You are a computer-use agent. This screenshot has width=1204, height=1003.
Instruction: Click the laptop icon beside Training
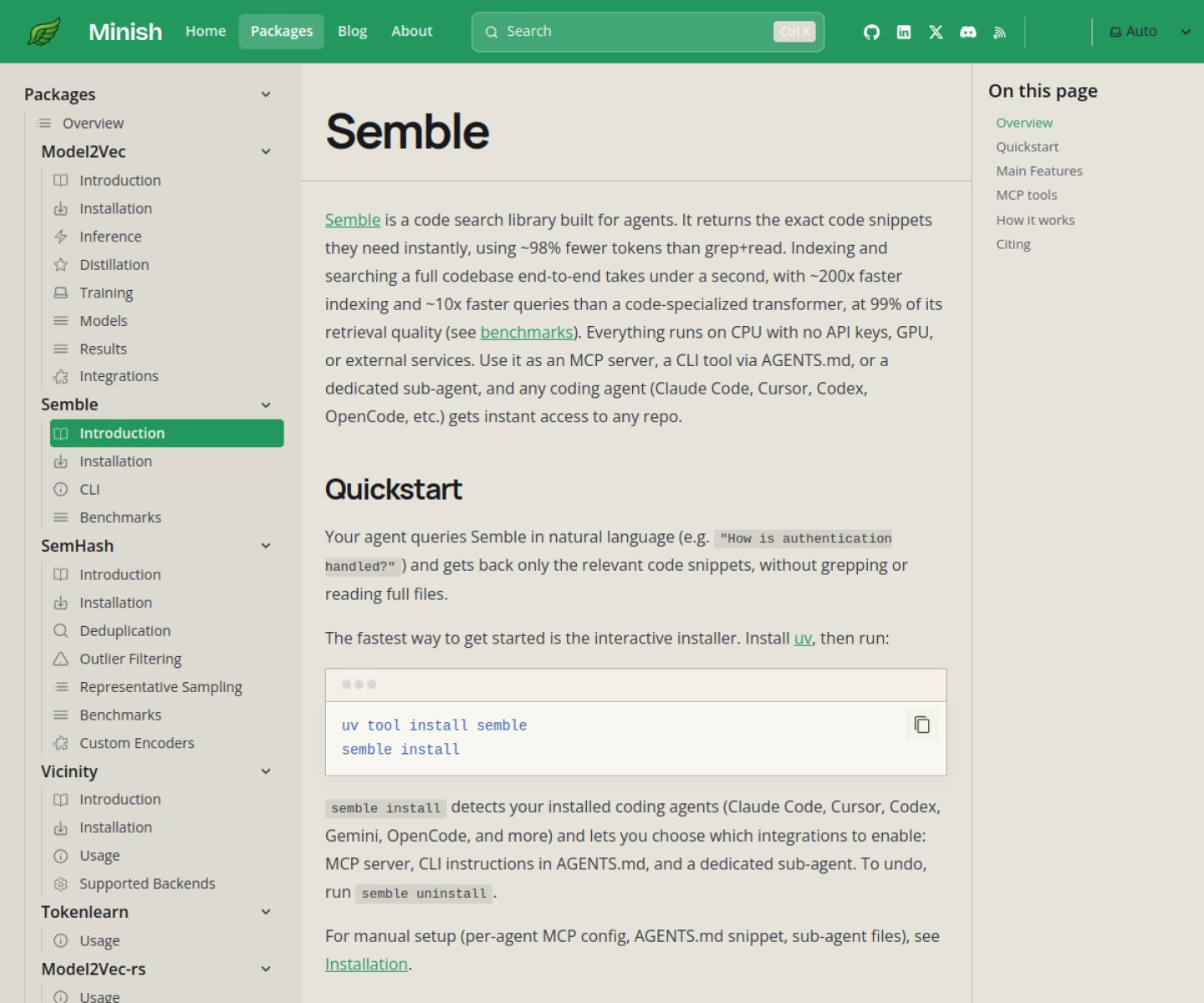[x=61, y=293]
